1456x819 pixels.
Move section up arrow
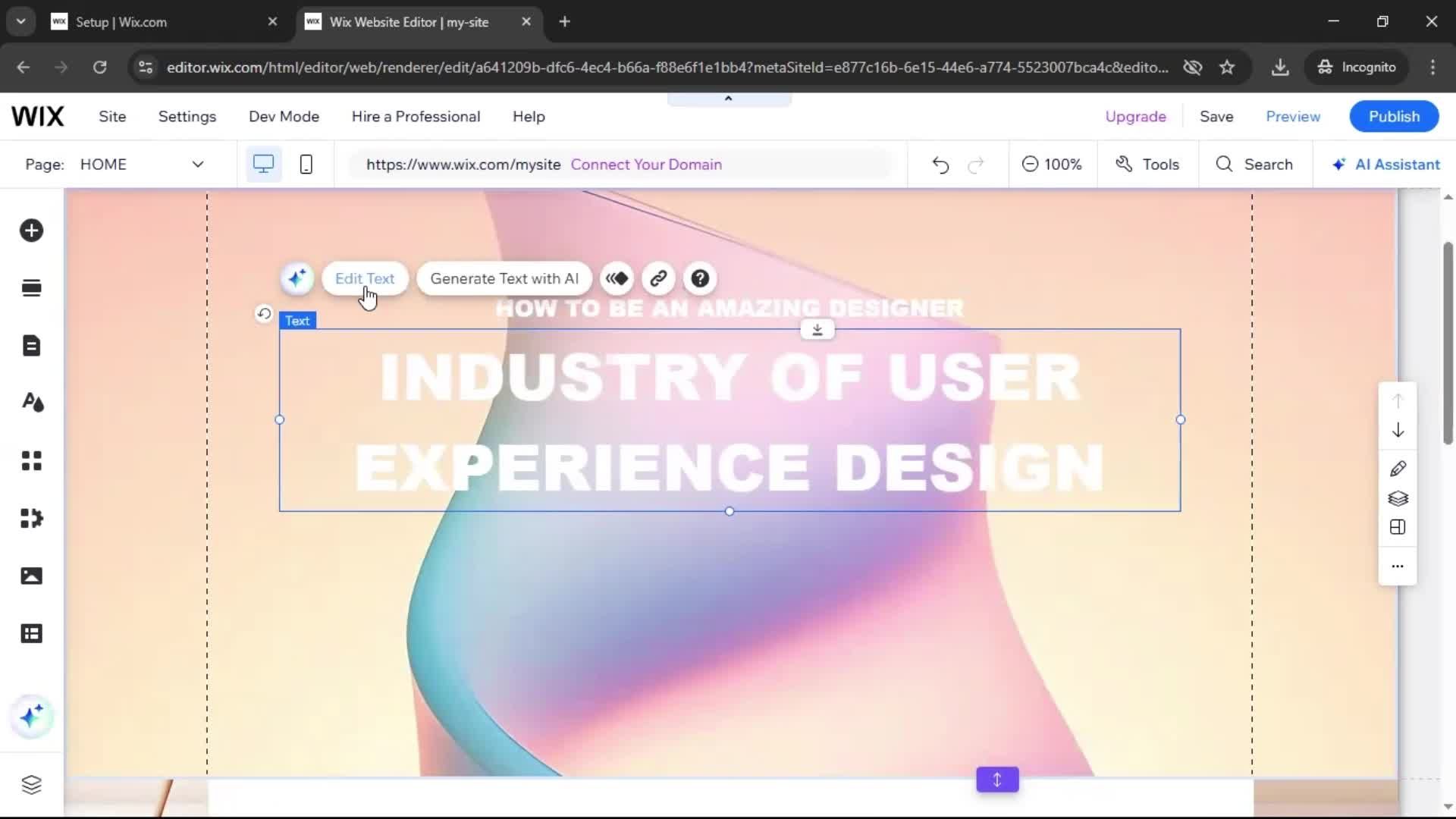[x=1398, y=400]
